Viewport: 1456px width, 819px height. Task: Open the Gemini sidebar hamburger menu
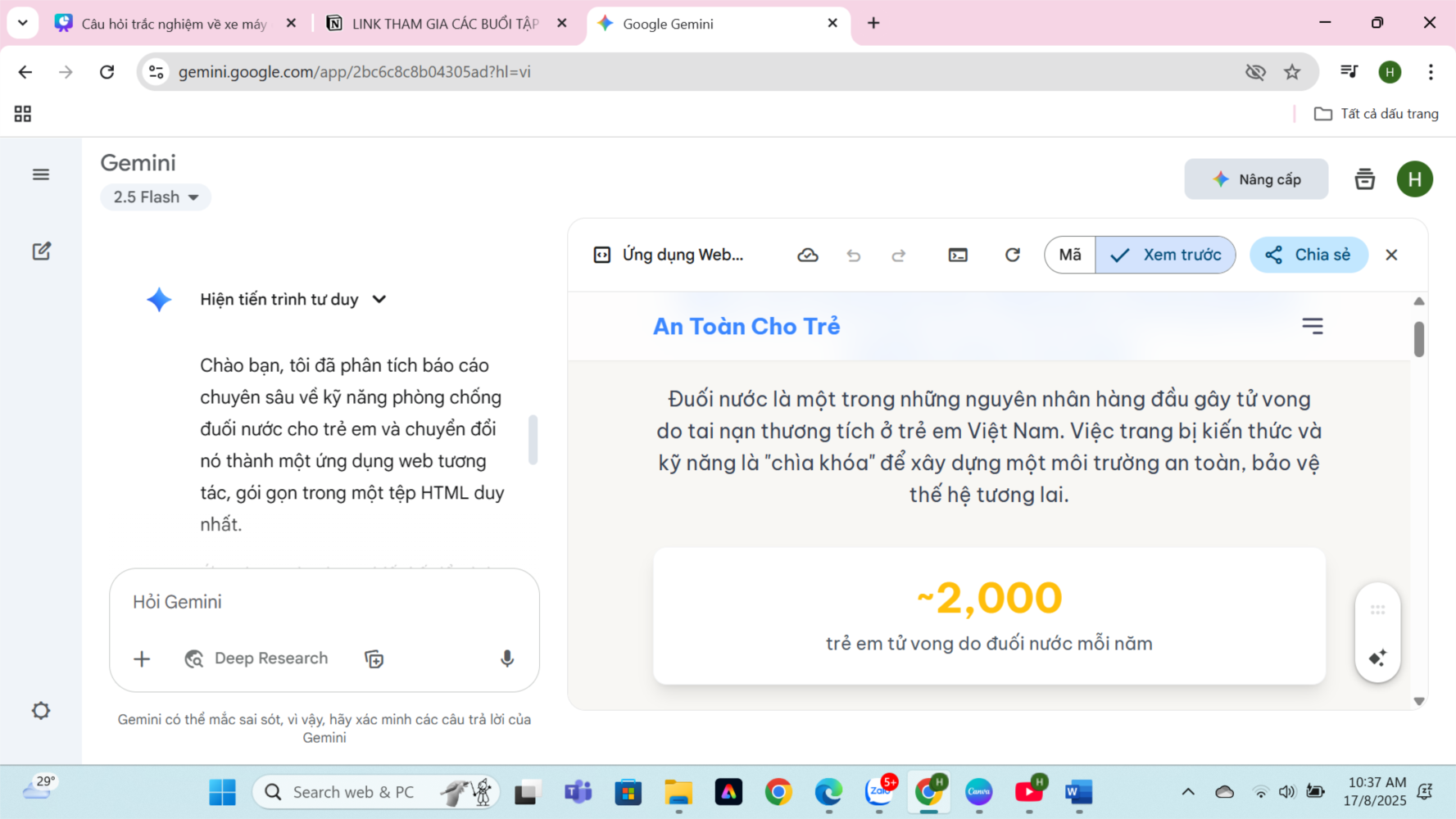pyautogui.click(x=41, y=174)
